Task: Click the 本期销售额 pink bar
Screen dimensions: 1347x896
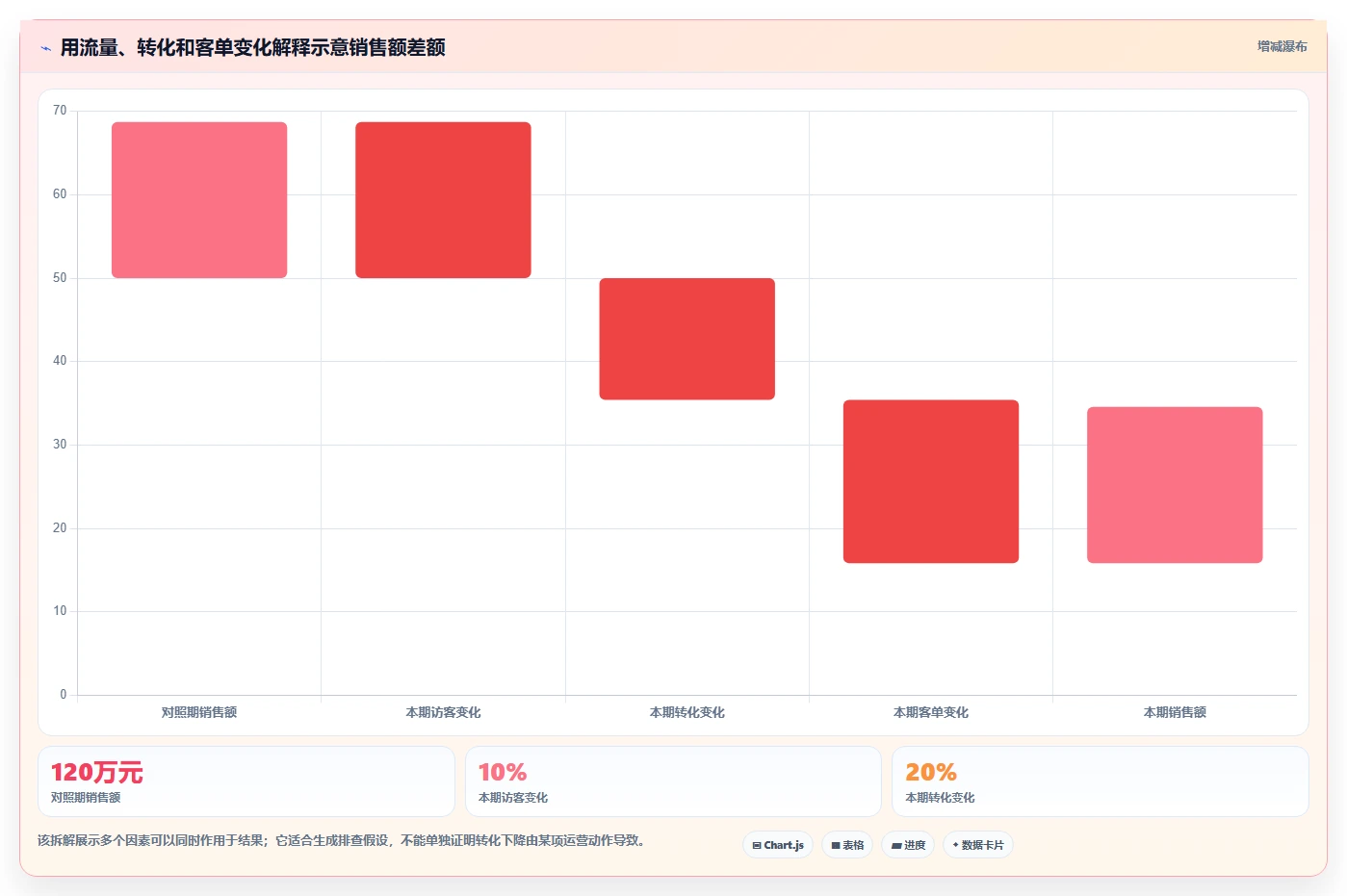Action: 1175,485
